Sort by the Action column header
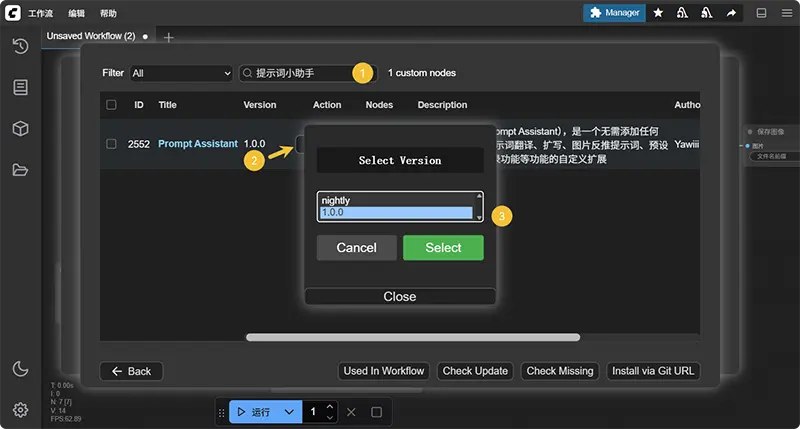 point(327,105)
